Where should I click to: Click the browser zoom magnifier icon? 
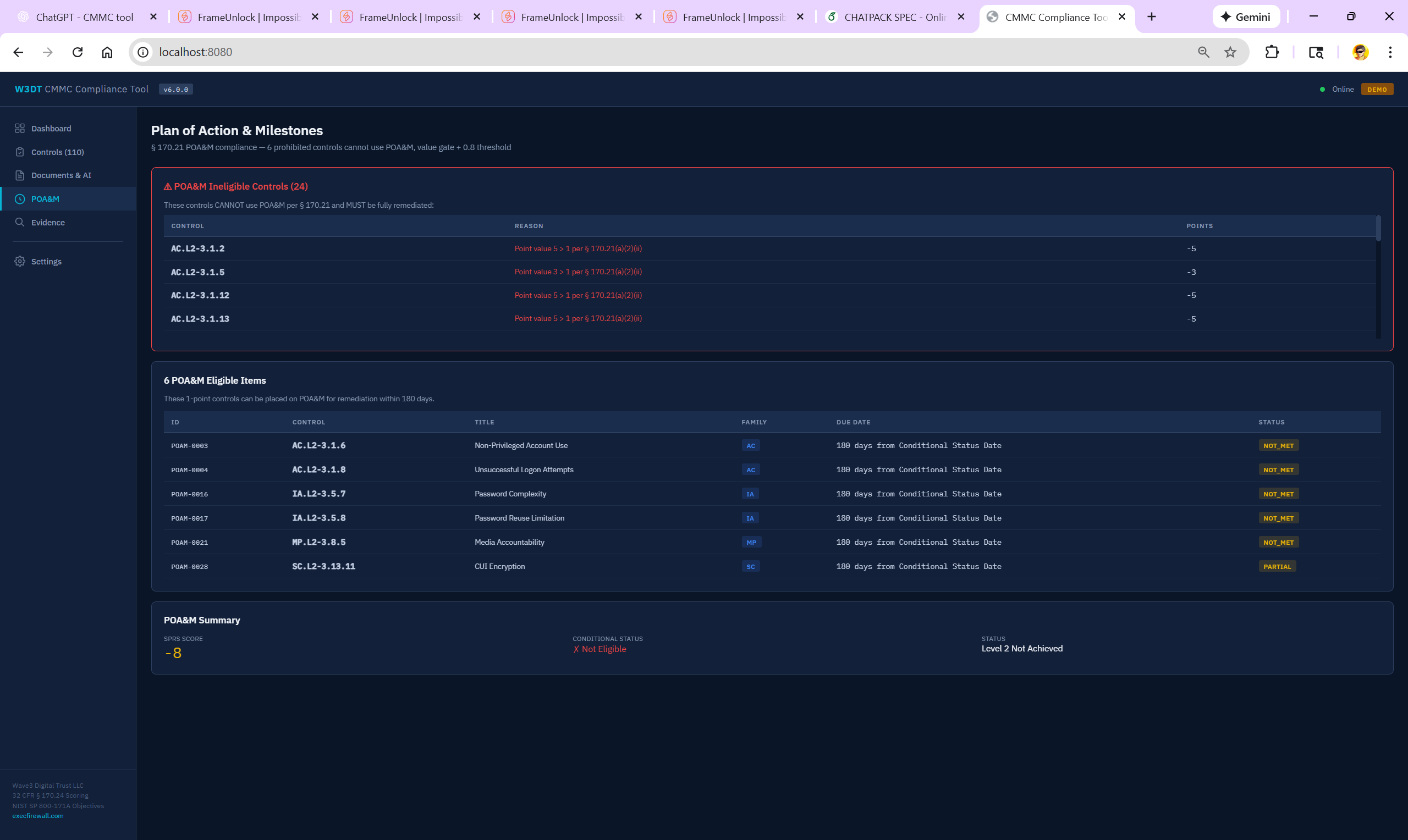point(1203,52)
